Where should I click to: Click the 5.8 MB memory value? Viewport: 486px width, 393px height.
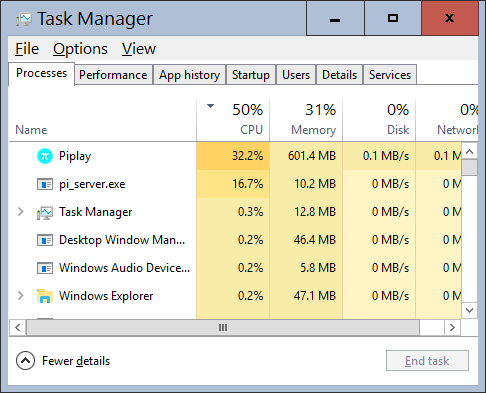click(x=318, y=268)
